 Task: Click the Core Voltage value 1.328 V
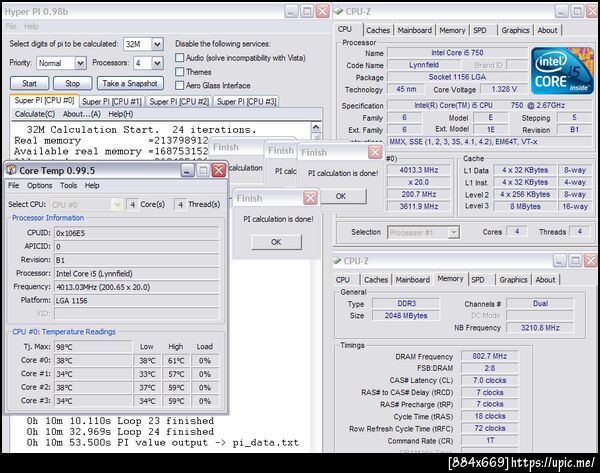504,89
